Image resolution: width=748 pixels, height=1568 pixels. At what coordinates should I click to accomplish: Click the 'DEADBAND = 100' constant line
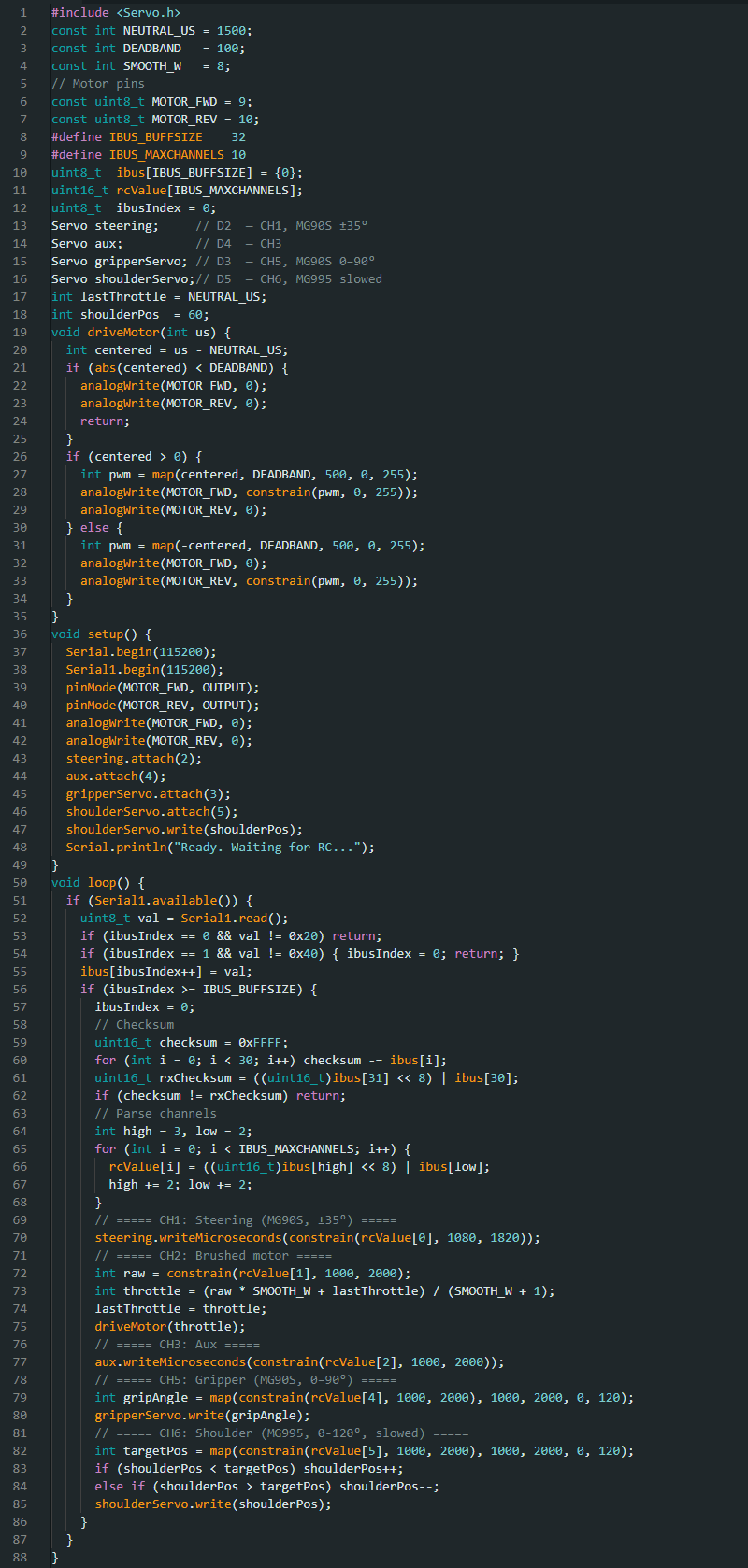[148, 49]
